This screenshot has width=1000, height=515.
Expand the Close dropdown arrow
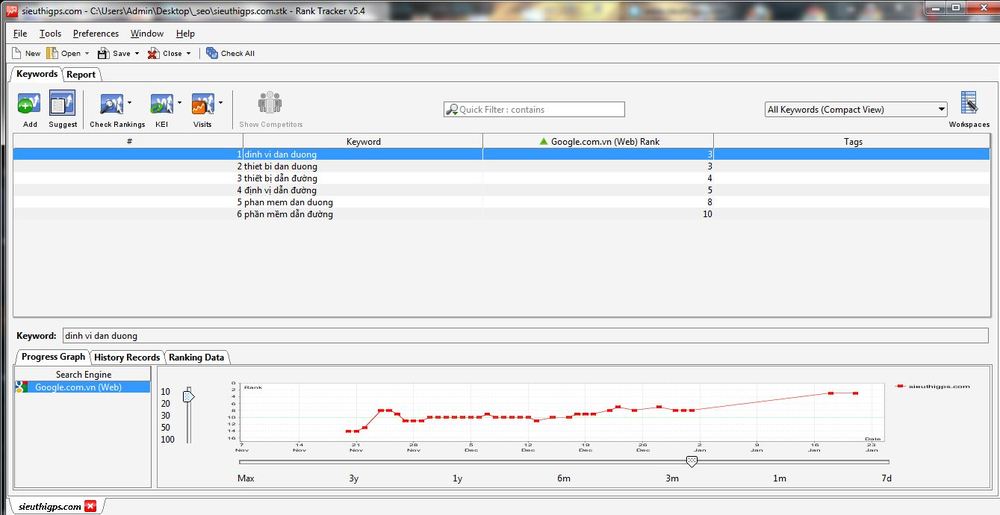[188, 54]
